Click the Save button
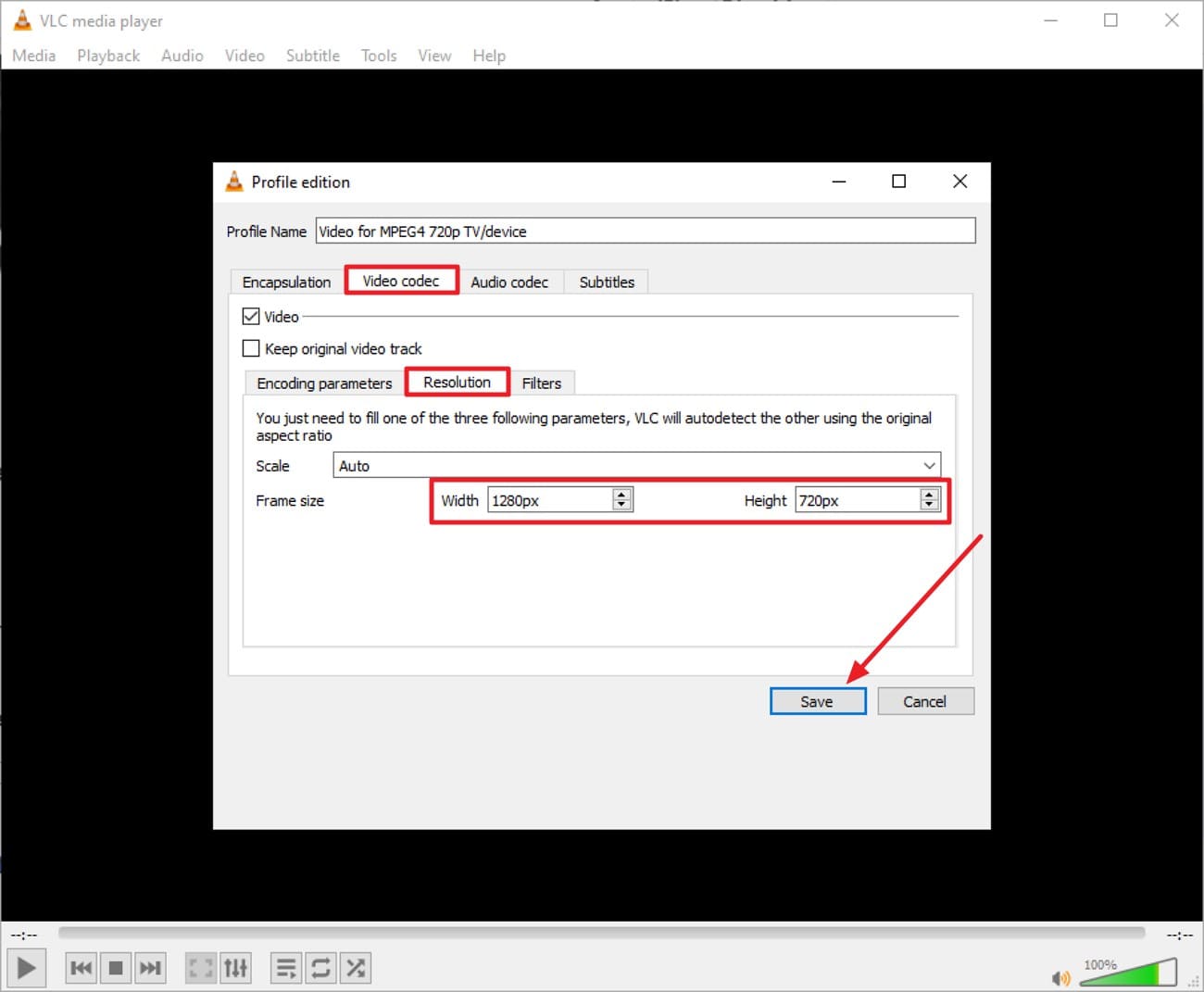 click(817, 701)
